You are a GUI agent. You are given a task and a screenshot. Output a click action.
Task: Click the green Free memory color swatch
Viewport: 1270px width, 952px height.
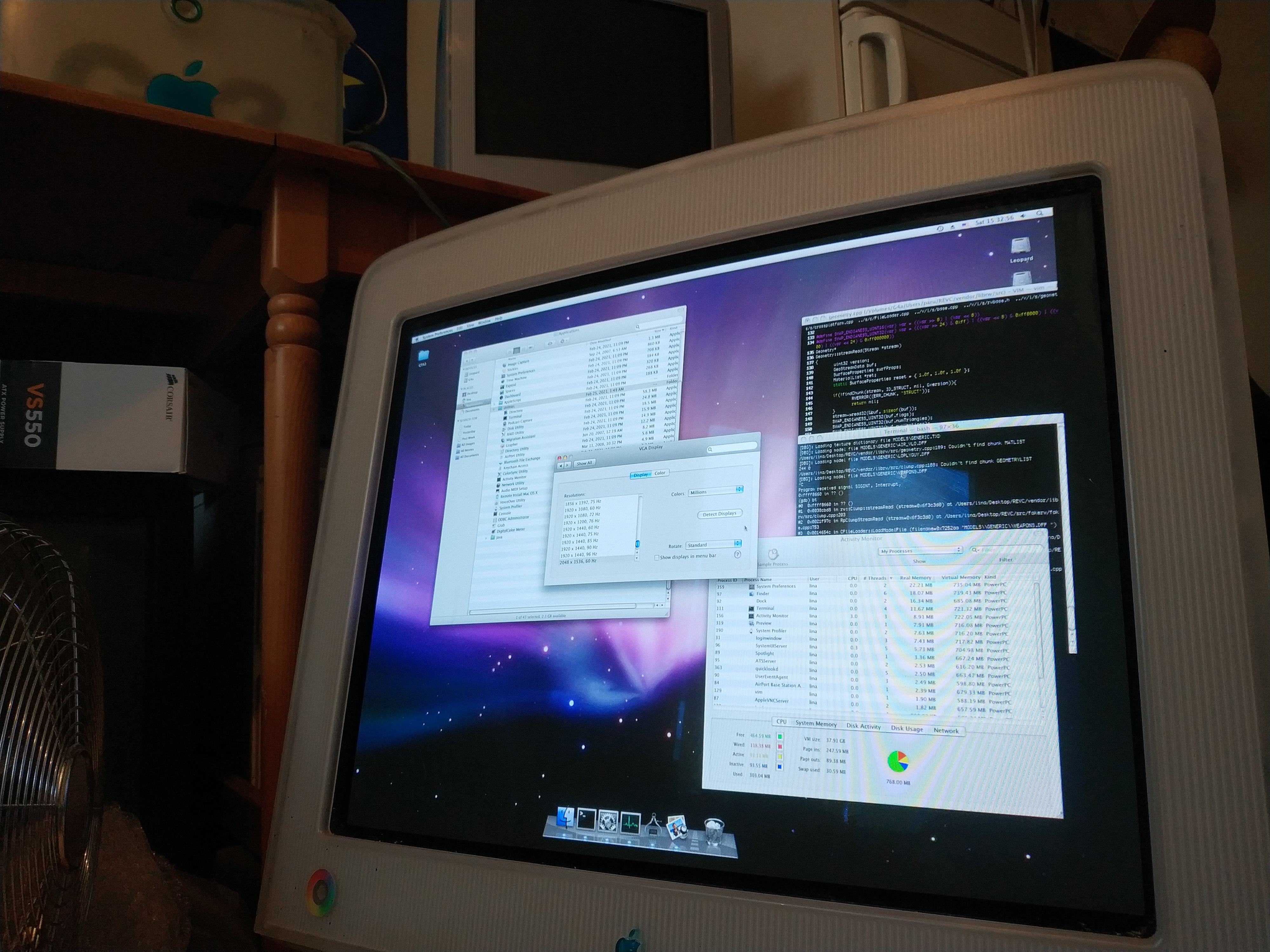tap(780, 736)
